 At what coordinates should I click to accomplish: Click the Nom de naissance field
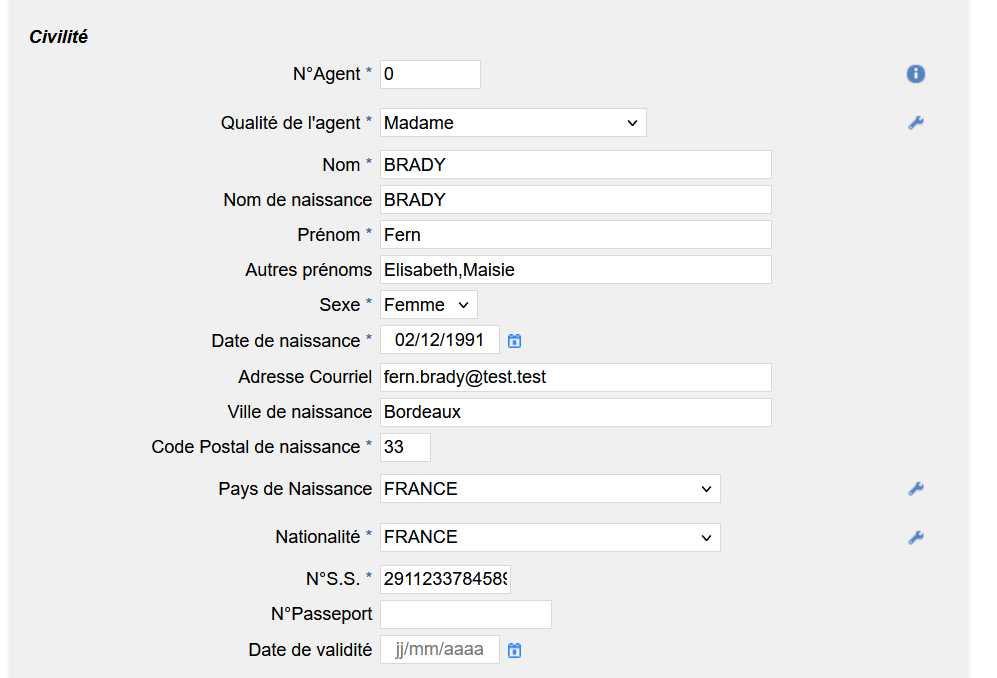pyautogui.click(x=575, y=200)
